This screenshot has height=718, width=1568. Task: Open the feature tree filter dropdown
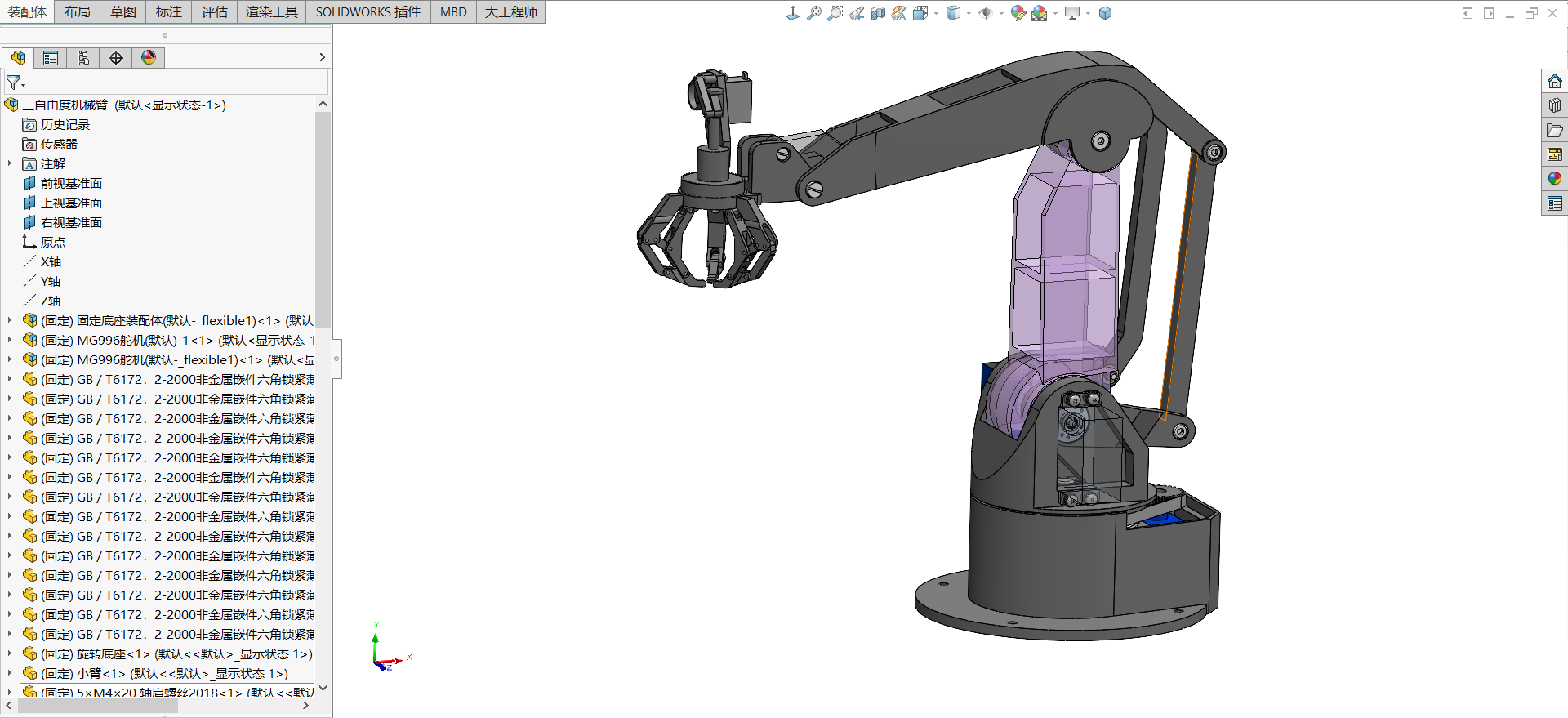16,83
